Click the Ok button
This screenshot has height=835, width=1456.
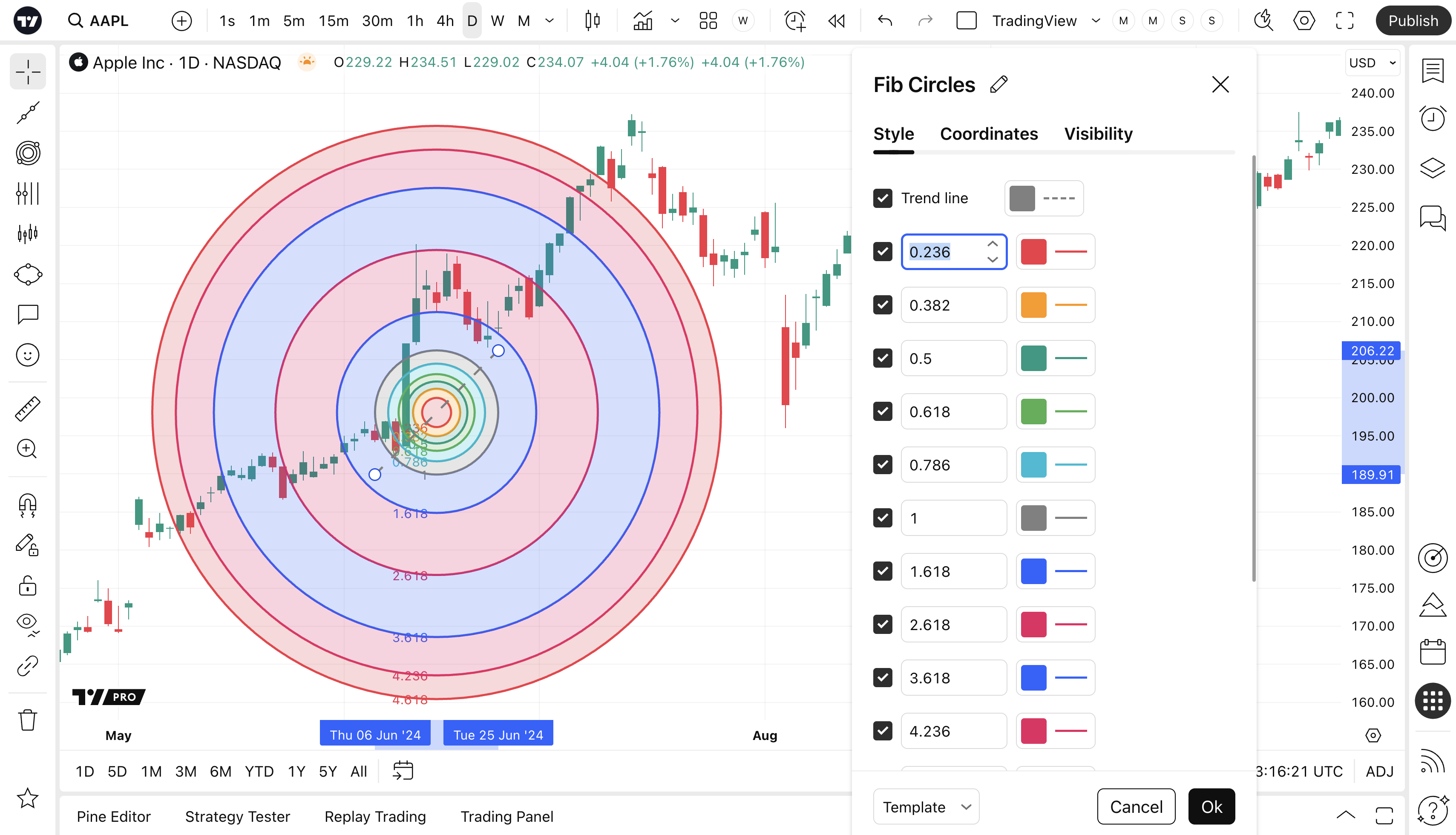click(x=1211, y=807)
